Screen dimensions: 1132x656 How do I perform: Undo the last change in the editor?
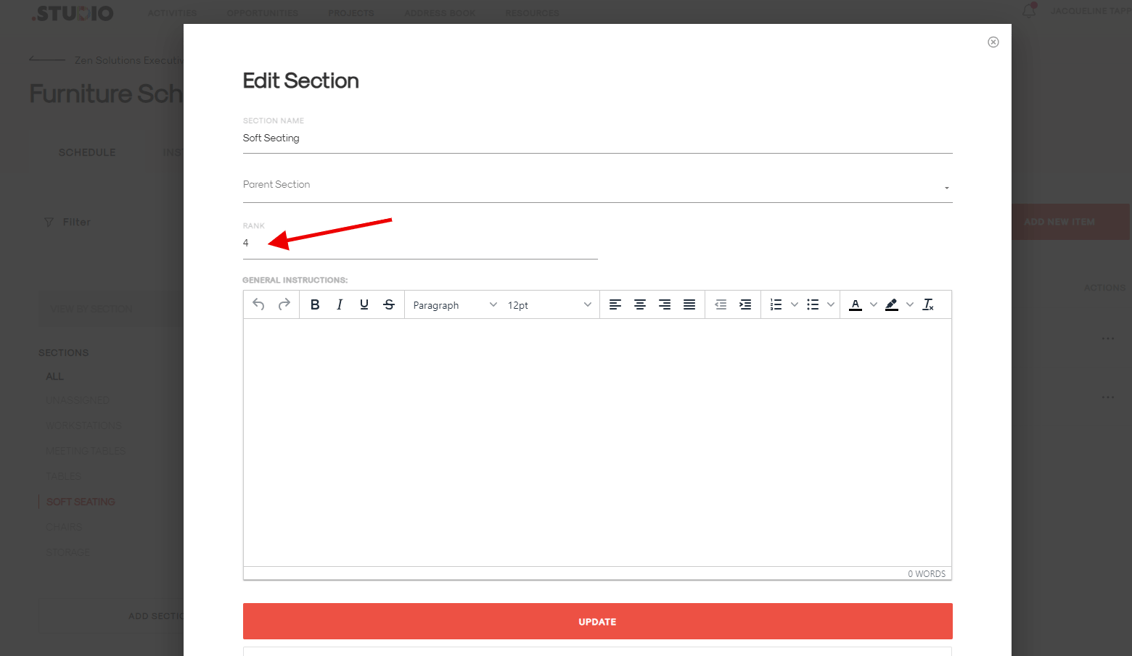[260, 304]
